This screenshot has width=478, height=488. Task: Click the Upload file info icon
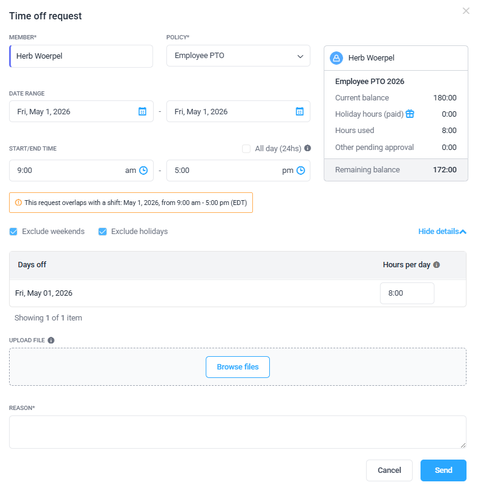(51, 340)
